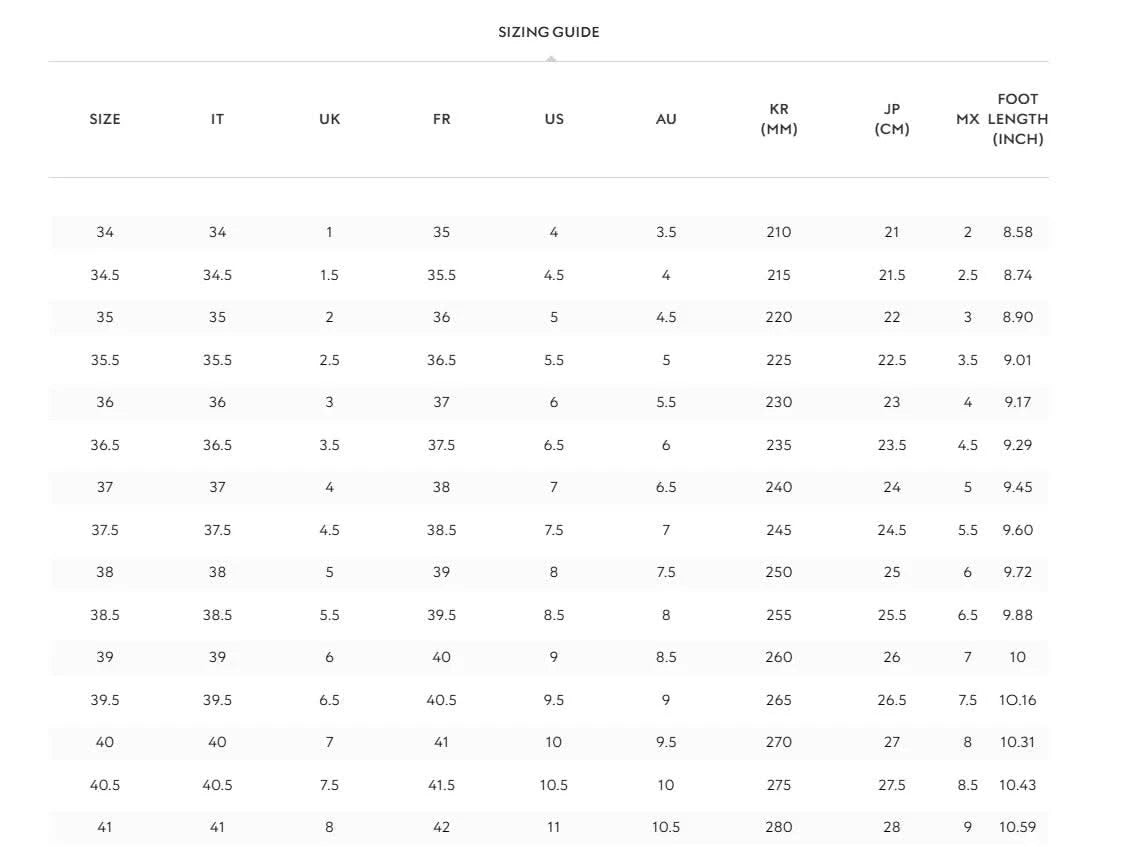Select the US column header
This screenshot has width=1141, height=847.
pyautogui.click(x=554, y=119)
